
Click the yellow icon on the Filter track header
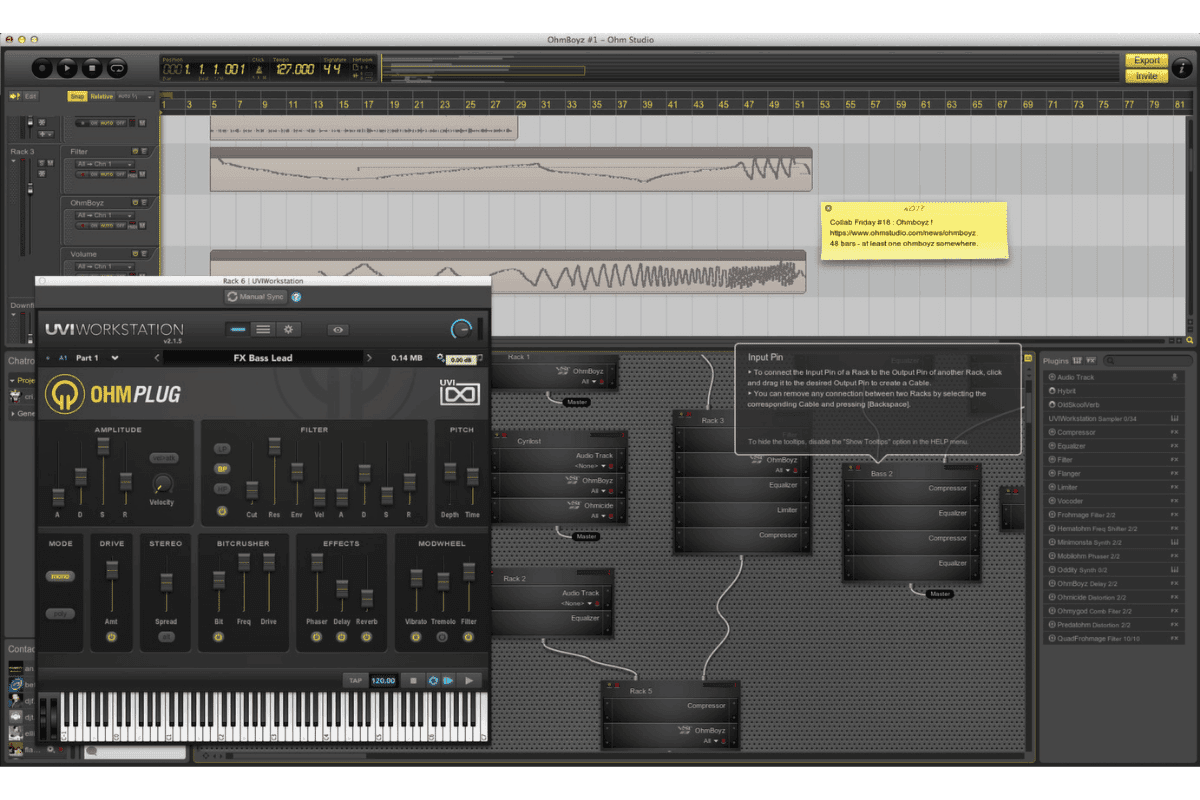tap(135, 151)
